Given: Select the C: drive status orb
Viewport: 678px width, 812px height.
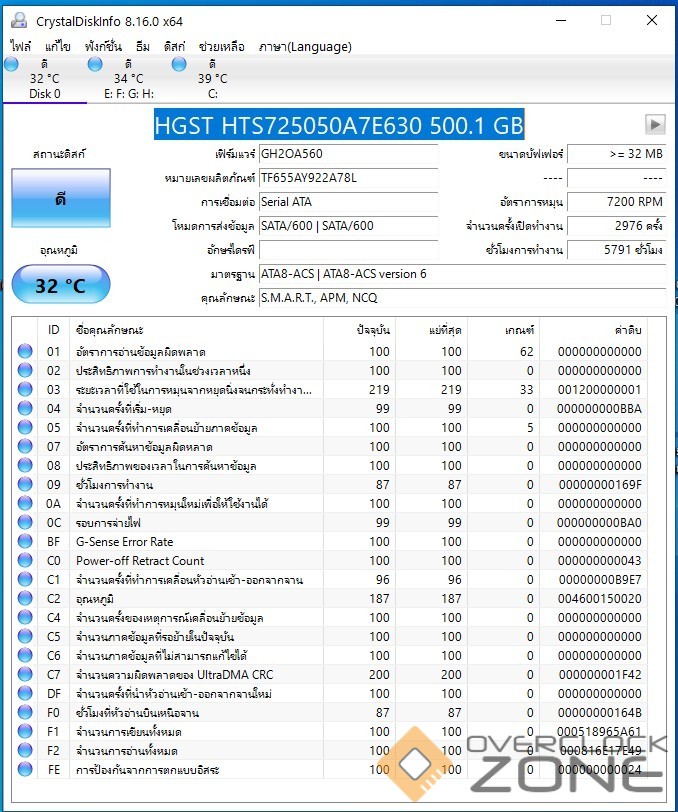Looking at the screenshot, I should click(x=180, y=64).
